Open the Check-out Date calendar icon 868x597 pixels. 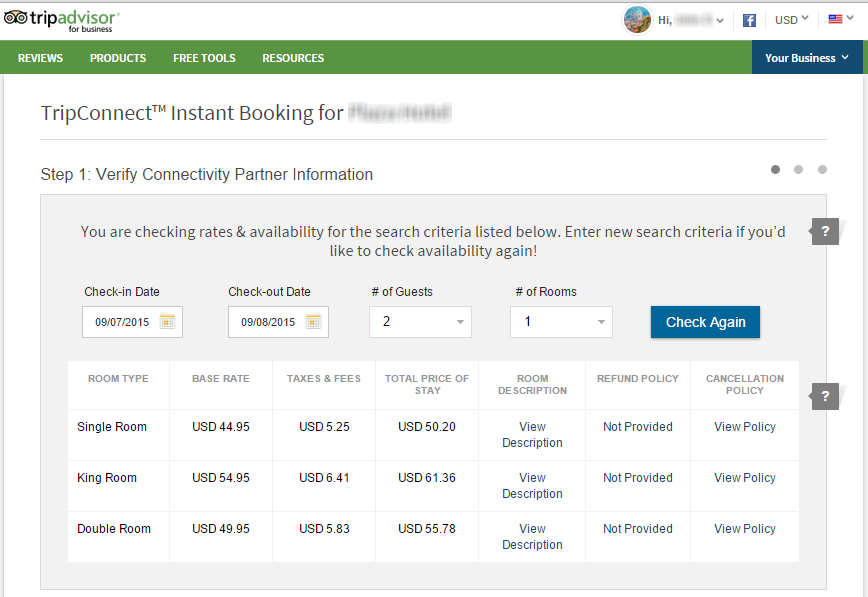coord(313,322)
